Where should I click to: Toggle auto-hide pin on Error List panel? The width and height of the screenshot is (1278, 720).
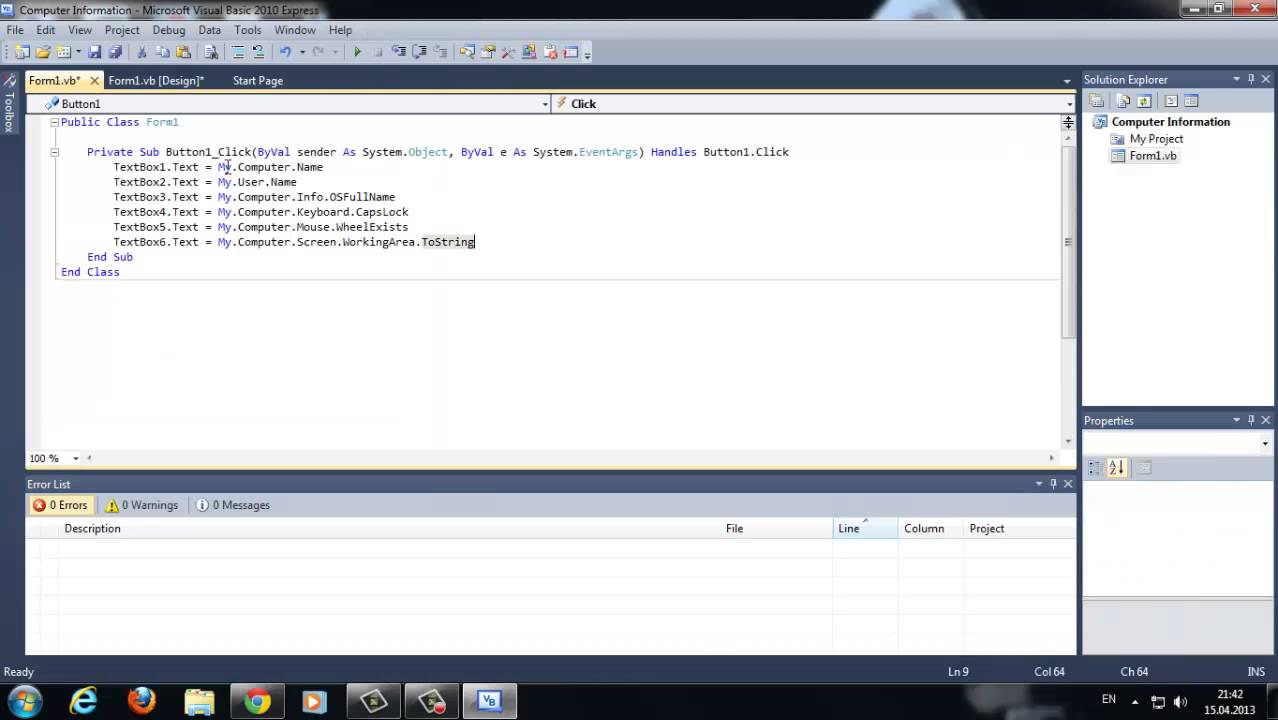click(x=1053, y=484)
